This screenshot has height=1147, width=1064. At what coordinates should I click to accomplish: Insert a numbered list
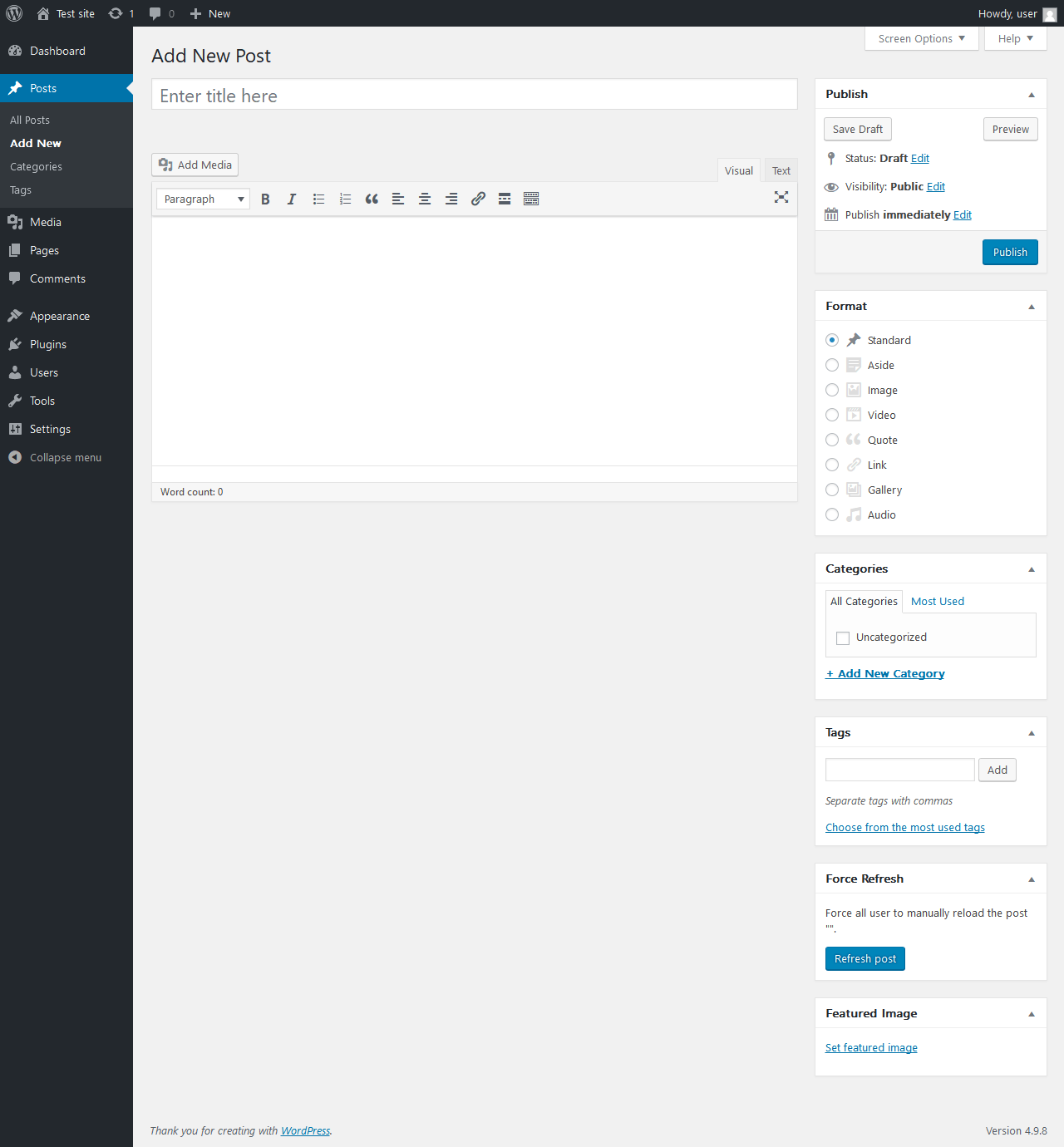[345, 199]
